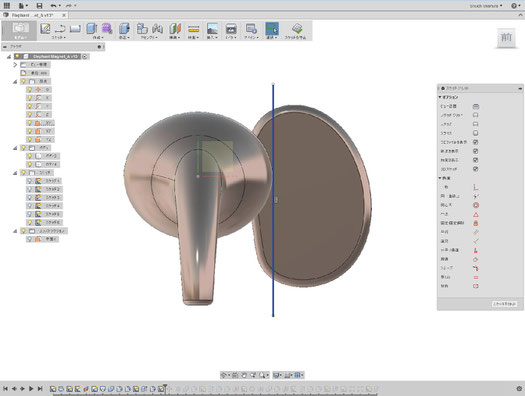Activate the Select tool
Screen dimensions: 525x396
click(272, 28)
